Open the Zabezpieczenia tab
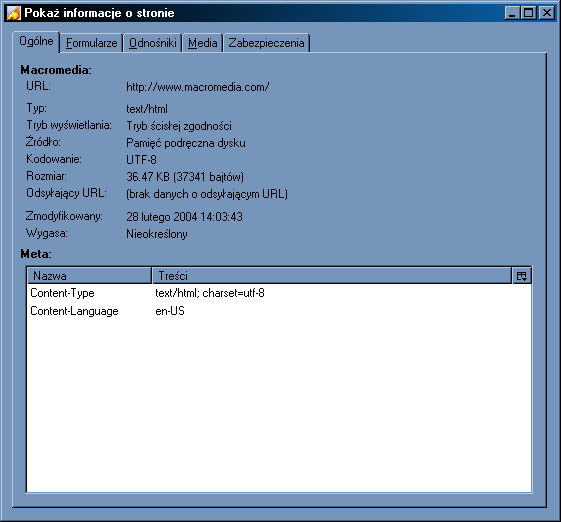This screenshot has height=522, width=561. [266, 43]
